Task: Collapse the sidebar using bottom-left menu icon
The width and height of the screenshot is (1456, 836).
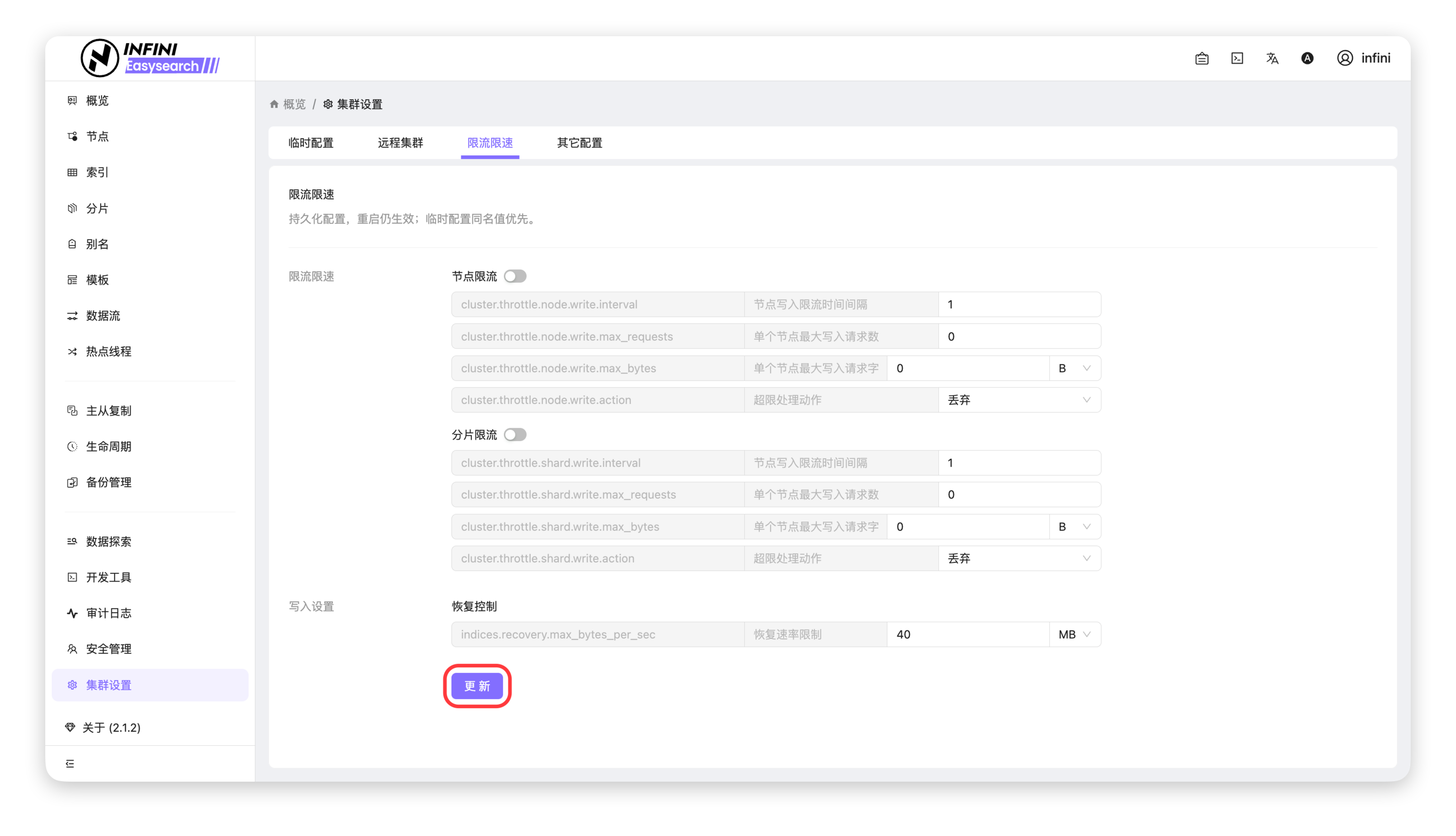Action: coord(70,763)
